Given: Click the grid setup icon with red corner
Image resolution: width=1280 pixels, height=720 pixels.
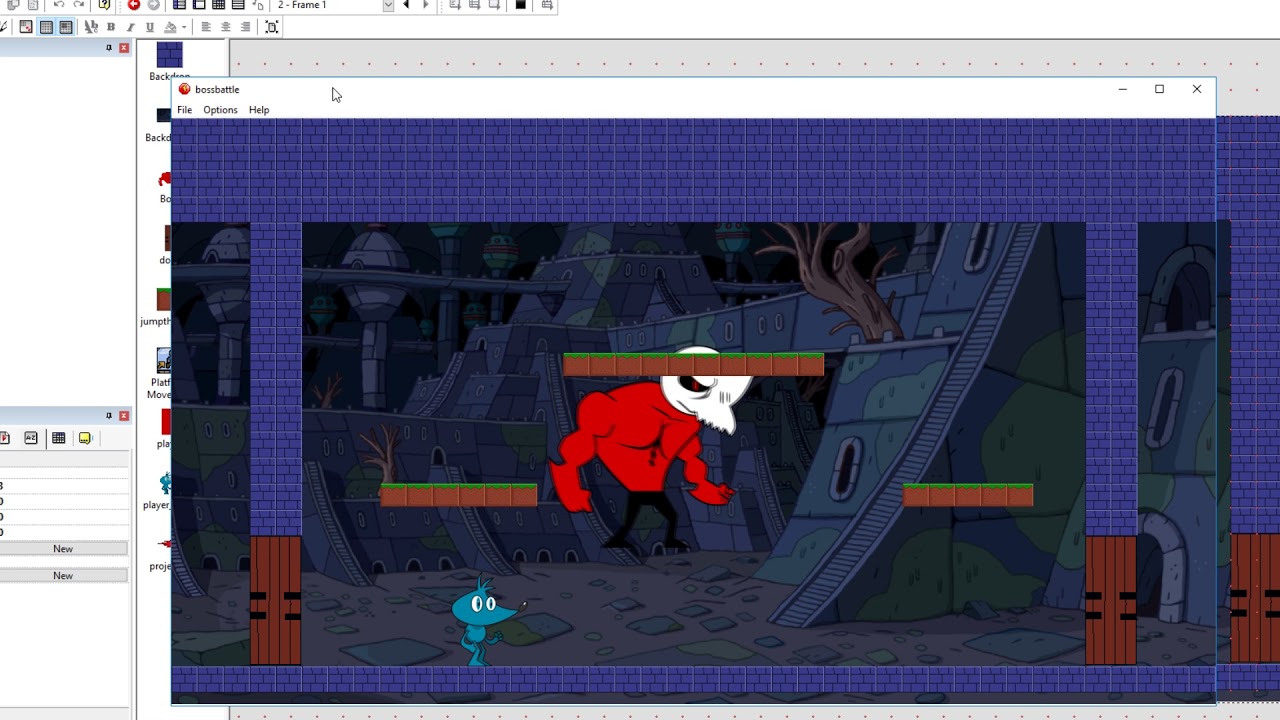Looking at the screenshot, I should click(26, 27).
